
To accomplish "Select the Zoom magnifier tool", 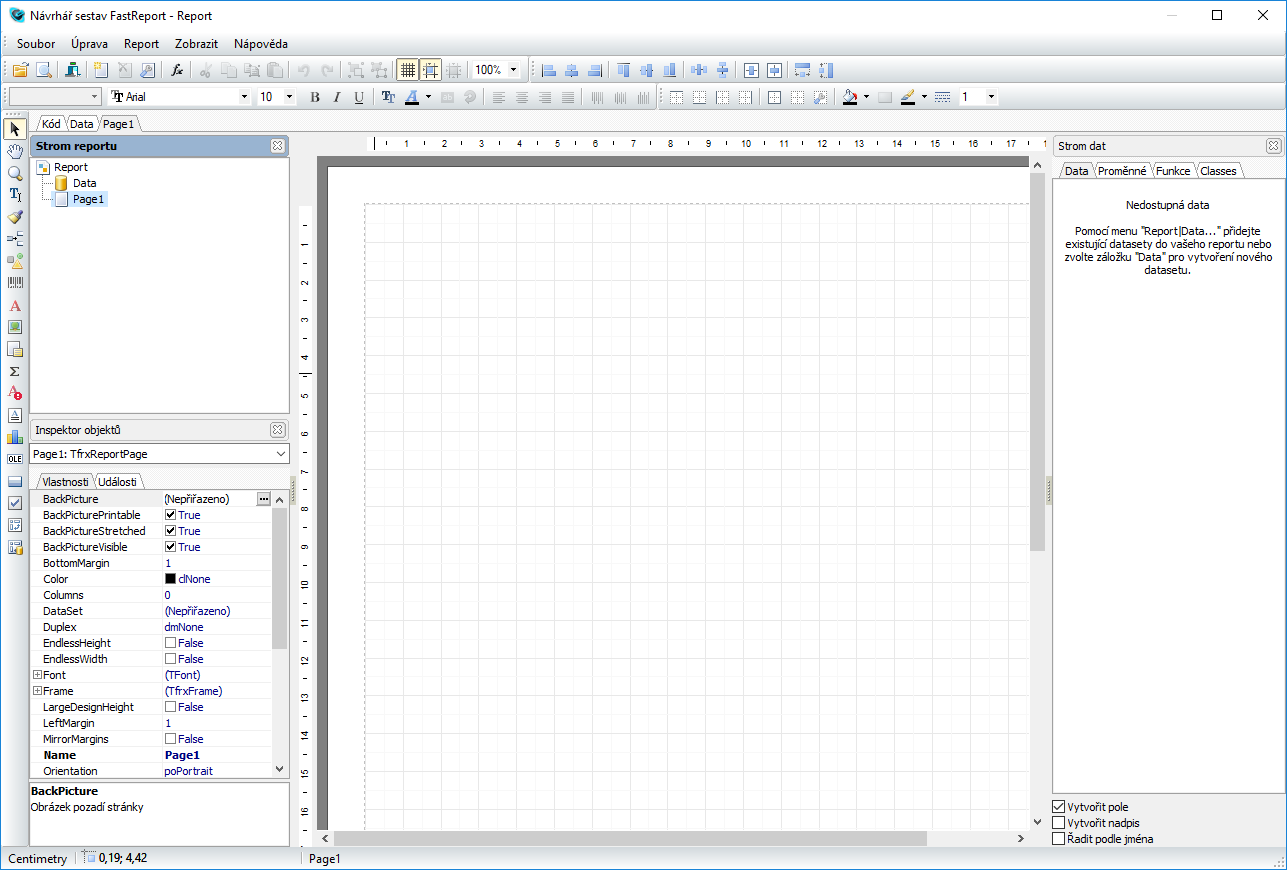I will (15, 173).
